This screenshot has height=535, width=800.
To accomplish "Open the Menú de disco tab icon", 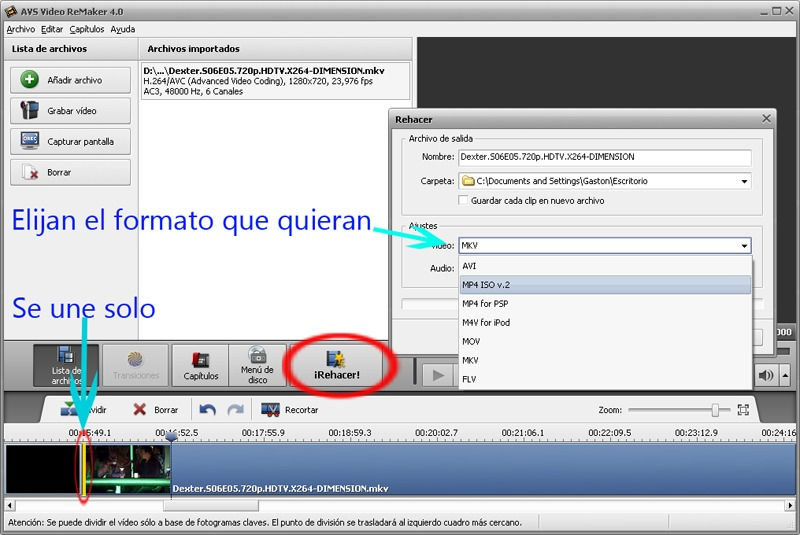I will pos(257,365).
